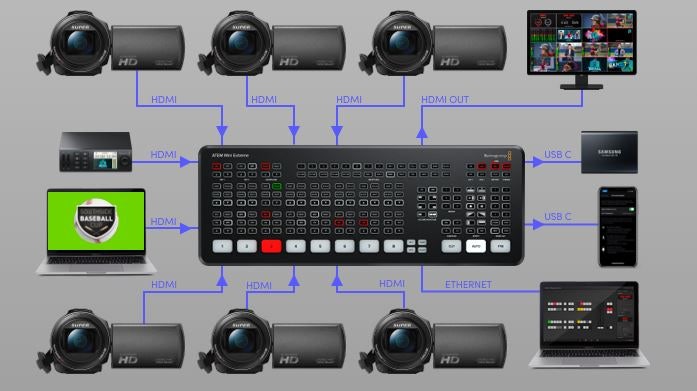This screenshot has width=697, height=391.
Task: Click the ETHERNET label
Action: point(468,284)
